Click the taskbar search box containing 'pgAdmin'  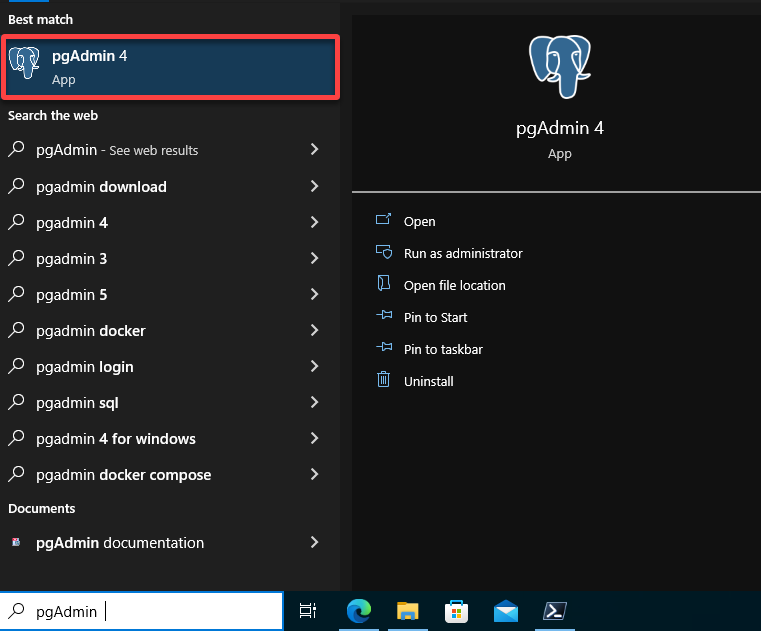click(141, 611)
